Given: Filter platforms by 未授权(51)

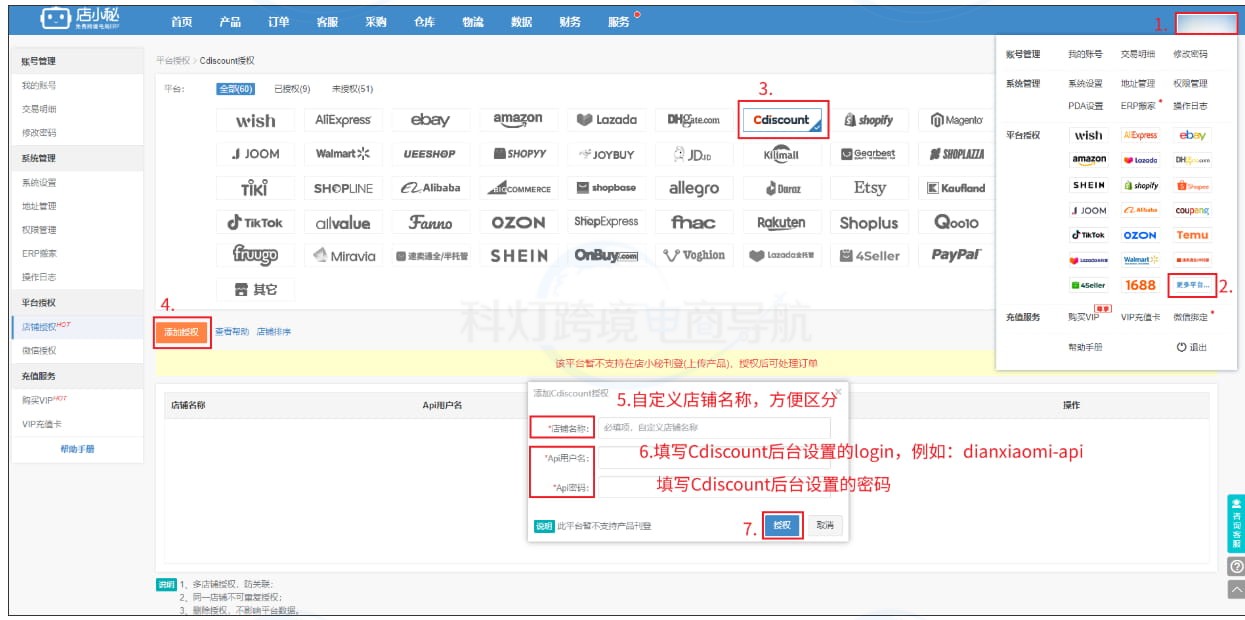Looking at the screenshot, I should tap(352, 89).
